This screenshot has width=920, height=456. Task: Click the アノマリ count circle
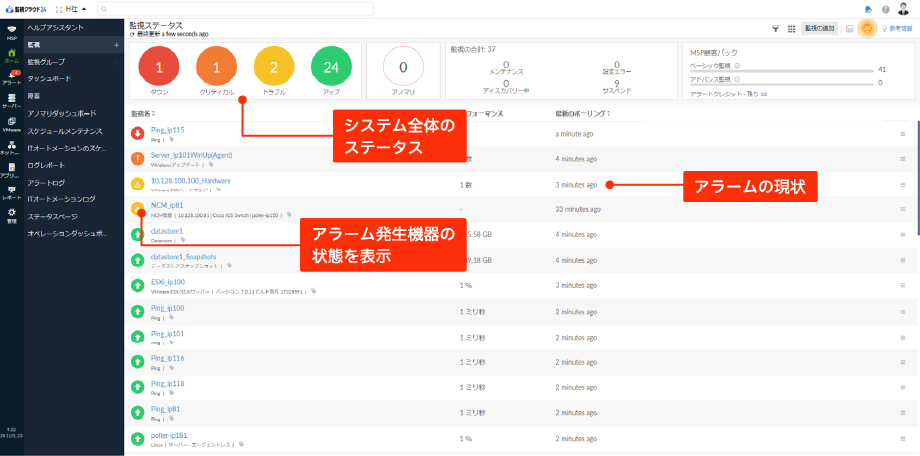403,67
